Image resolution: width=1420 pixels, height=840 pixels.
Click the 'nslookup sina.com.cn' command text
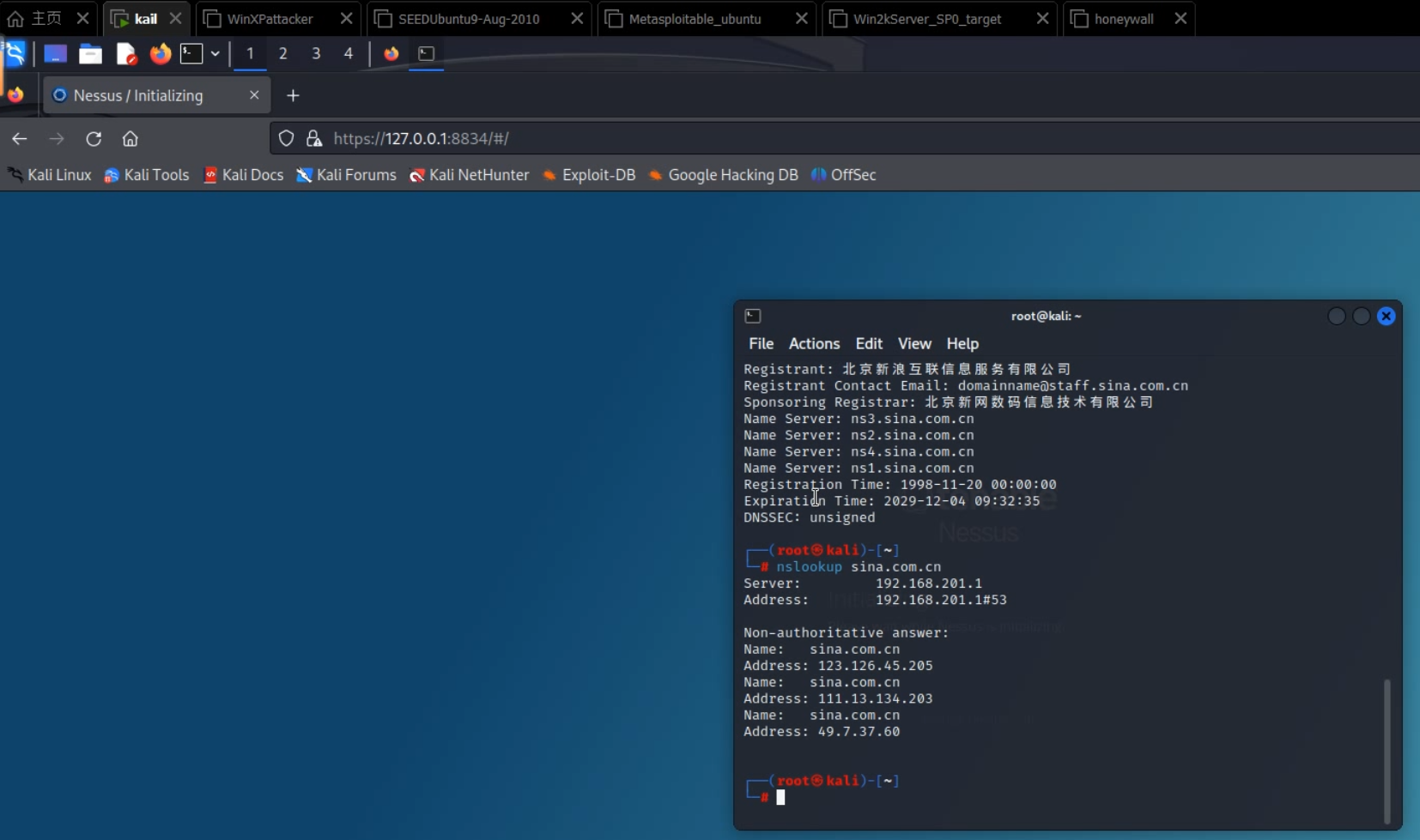[x=859, y=567]
